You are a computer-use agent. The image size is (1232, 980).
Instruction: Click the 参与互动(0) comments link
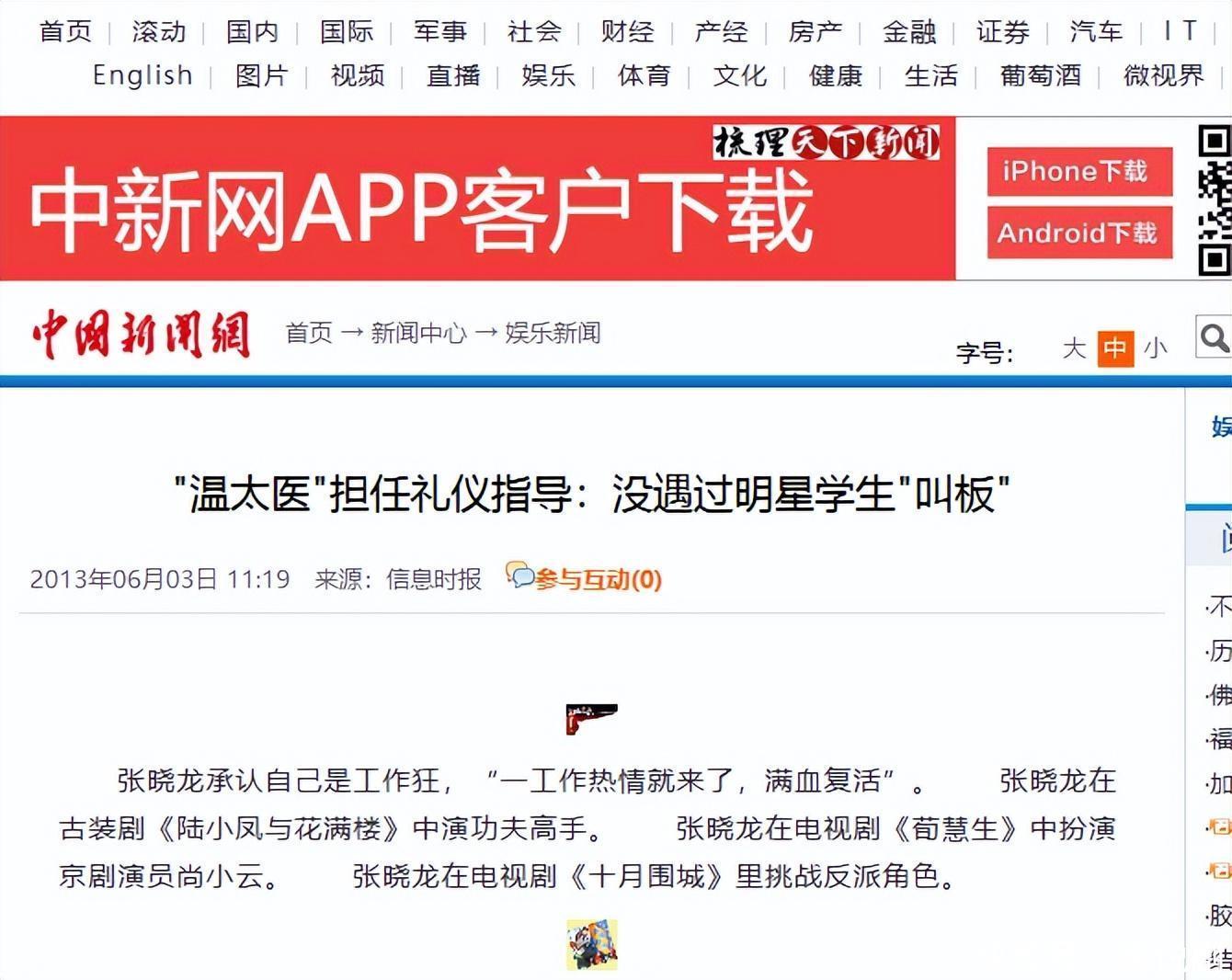point(598,579)
